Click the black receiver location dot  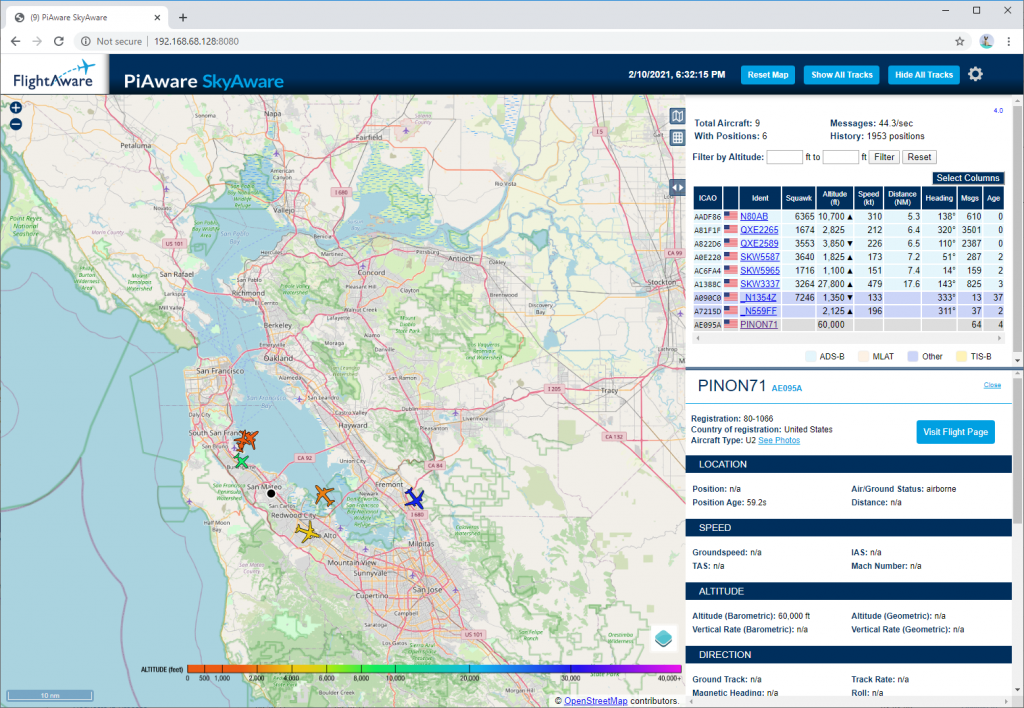[271, 494]
